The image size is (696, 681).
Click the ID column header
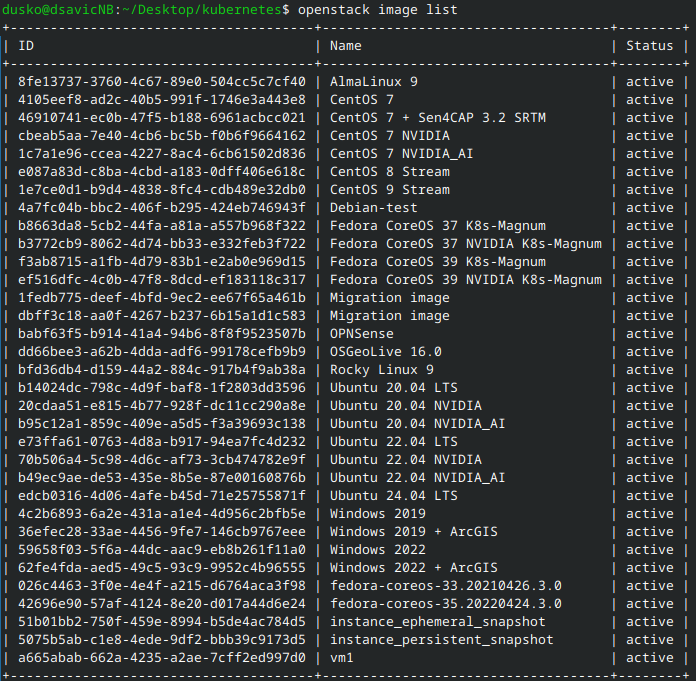[x=27, y=46]
